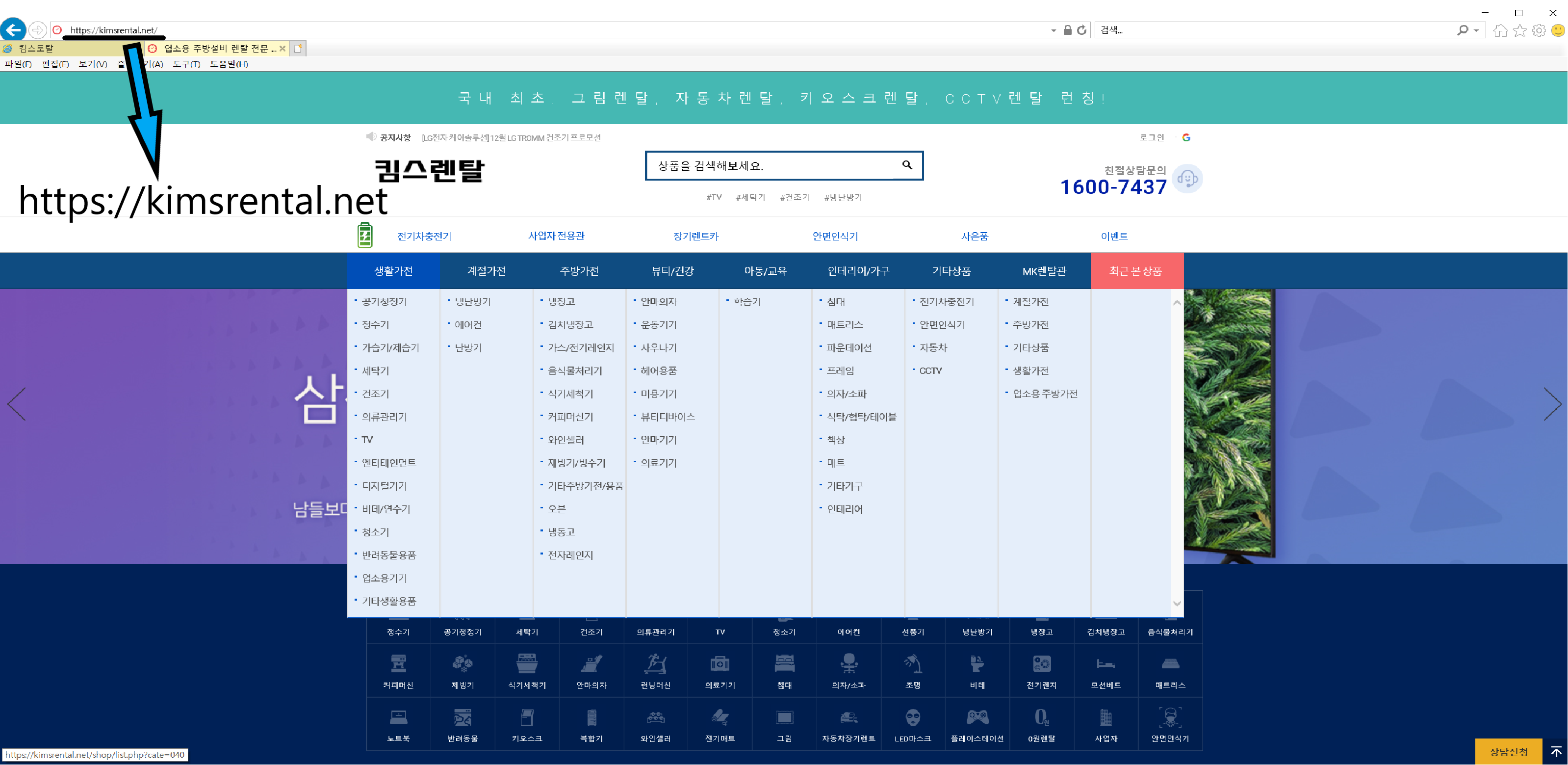Select CCTV in the 기타상품 column
1568x765 pixels.
pyautogui.click(x=931, y=370)
